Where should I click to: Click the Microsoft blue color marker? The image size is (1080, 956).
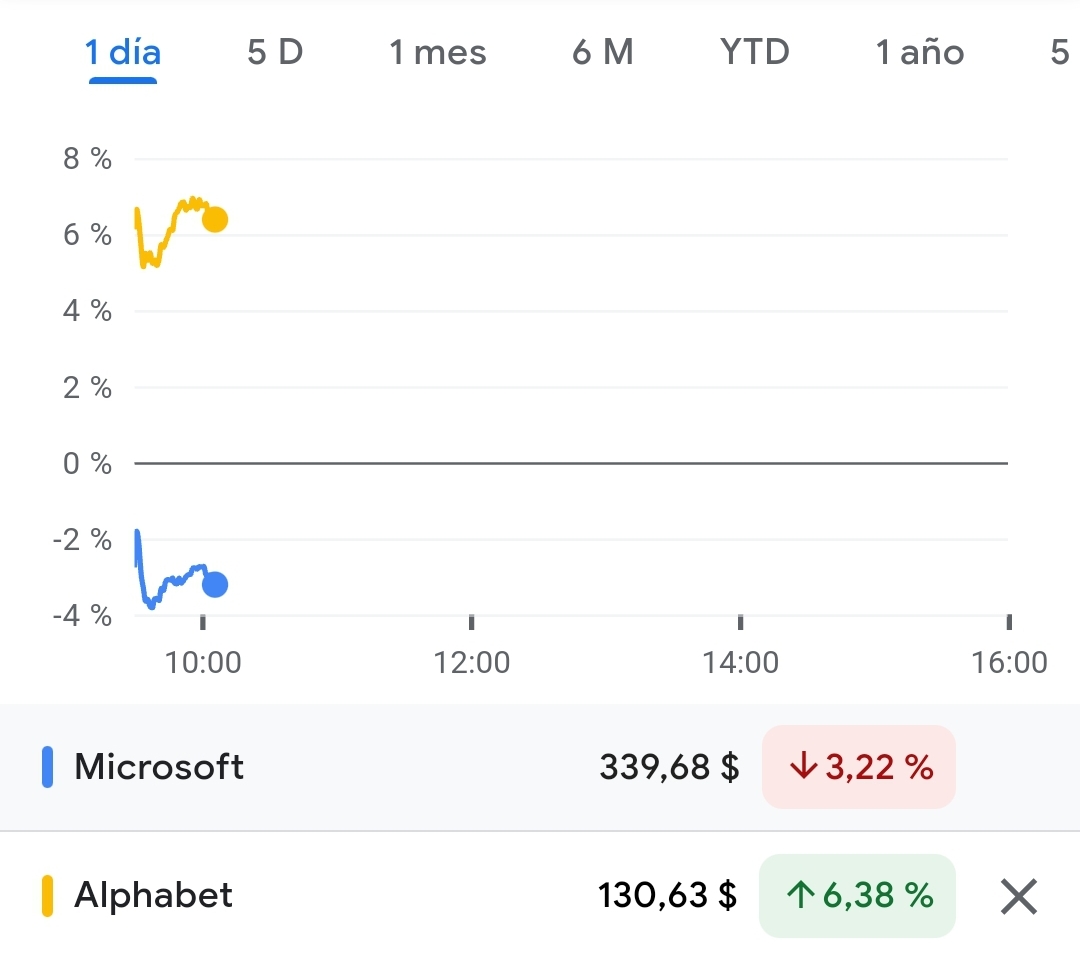(x=47, y=767)
